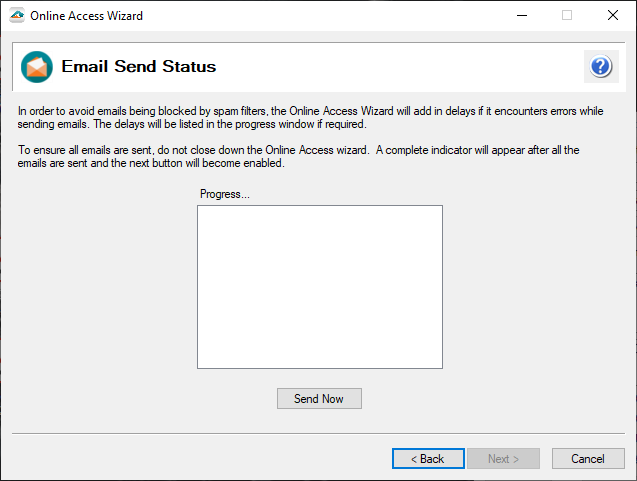Click the 'Email Send Status' heading
The height and width of the screenshot is (481, 637).
(139, 67)
